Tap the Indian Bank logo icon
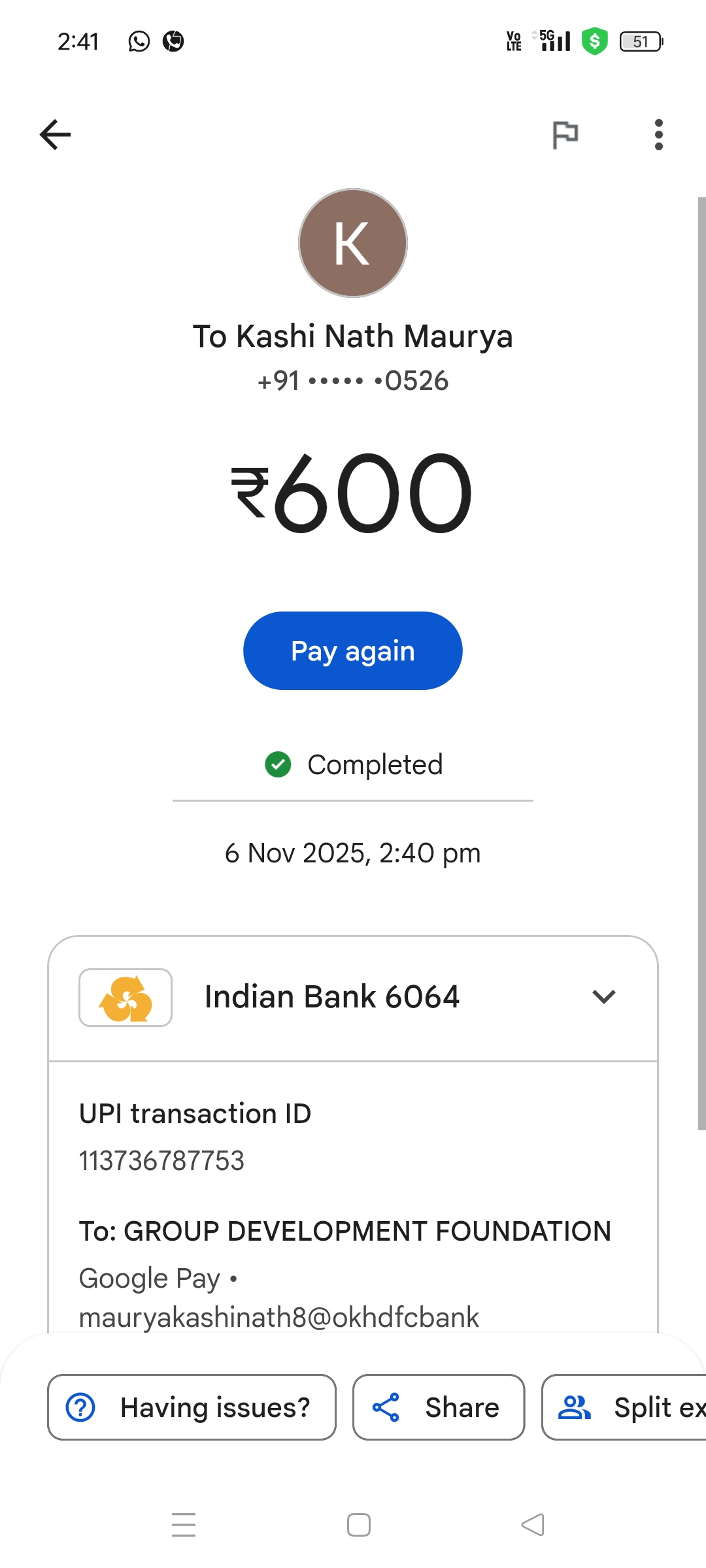 [126, 998]
